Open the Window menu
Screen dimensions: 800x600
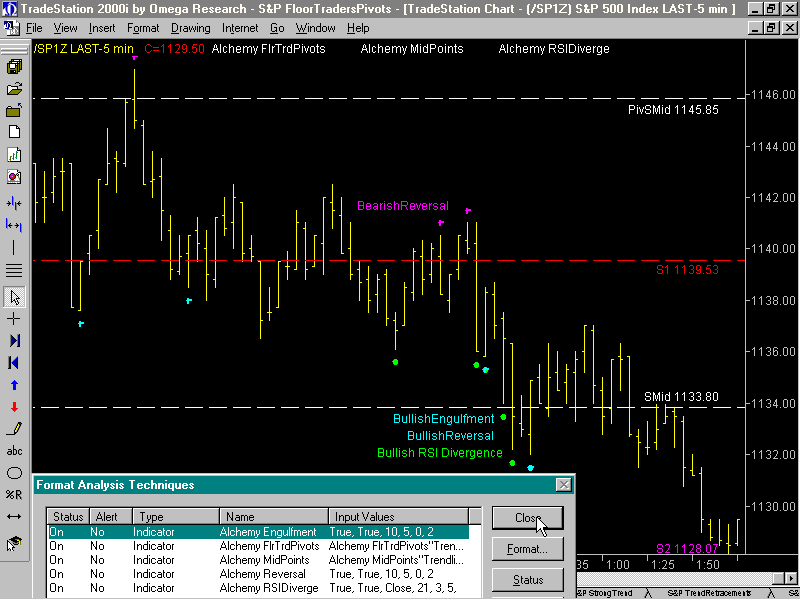pyautogui.click(x=315, y=28)
